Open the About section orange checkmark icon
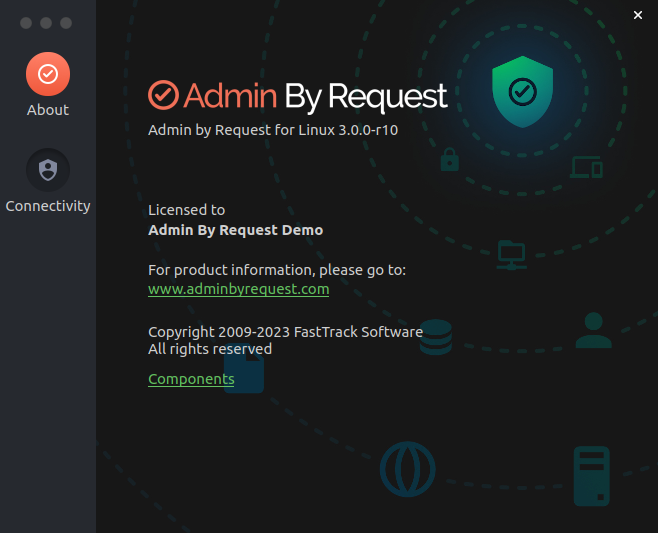Screen dimensions: 658x533 point(48,74)
